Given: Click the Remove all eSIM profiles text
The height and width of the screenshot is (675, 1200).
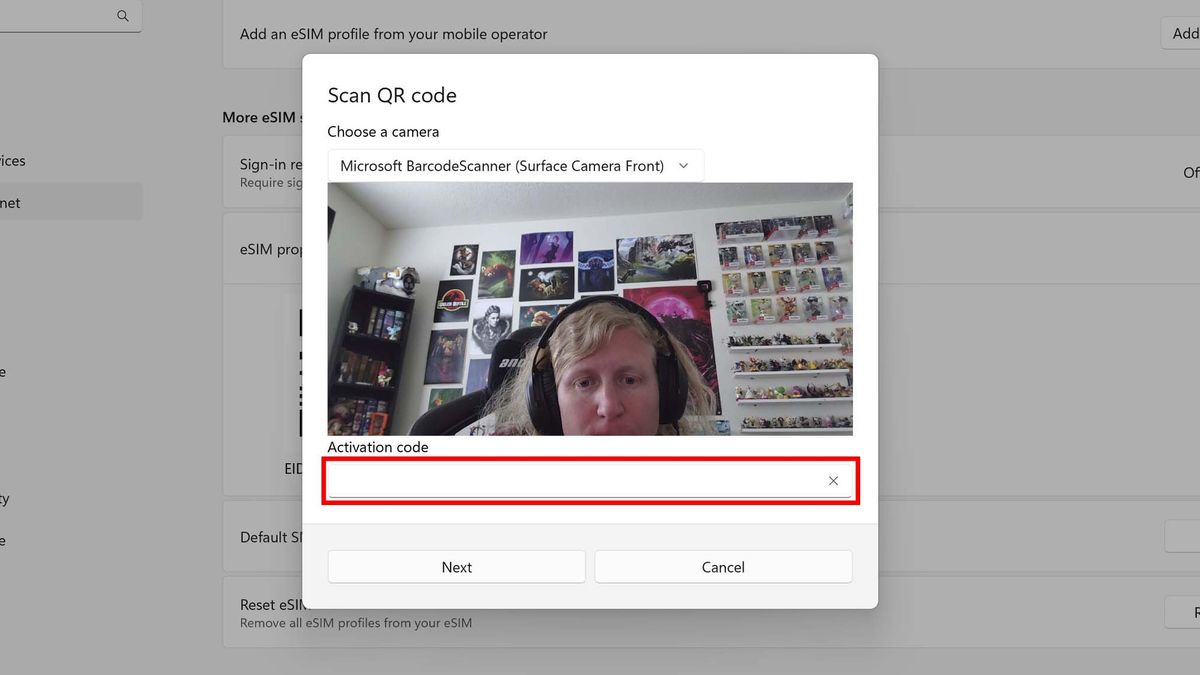Looking at the screenshot, I should (356, 622).
